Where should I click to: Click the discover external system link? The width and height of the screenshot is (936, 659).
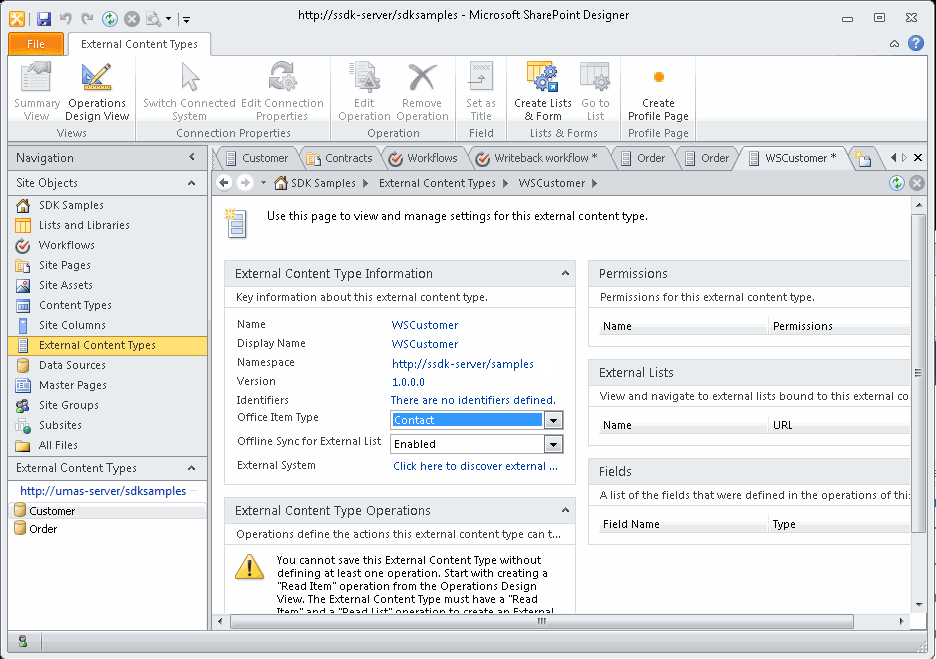click(475, 466)
